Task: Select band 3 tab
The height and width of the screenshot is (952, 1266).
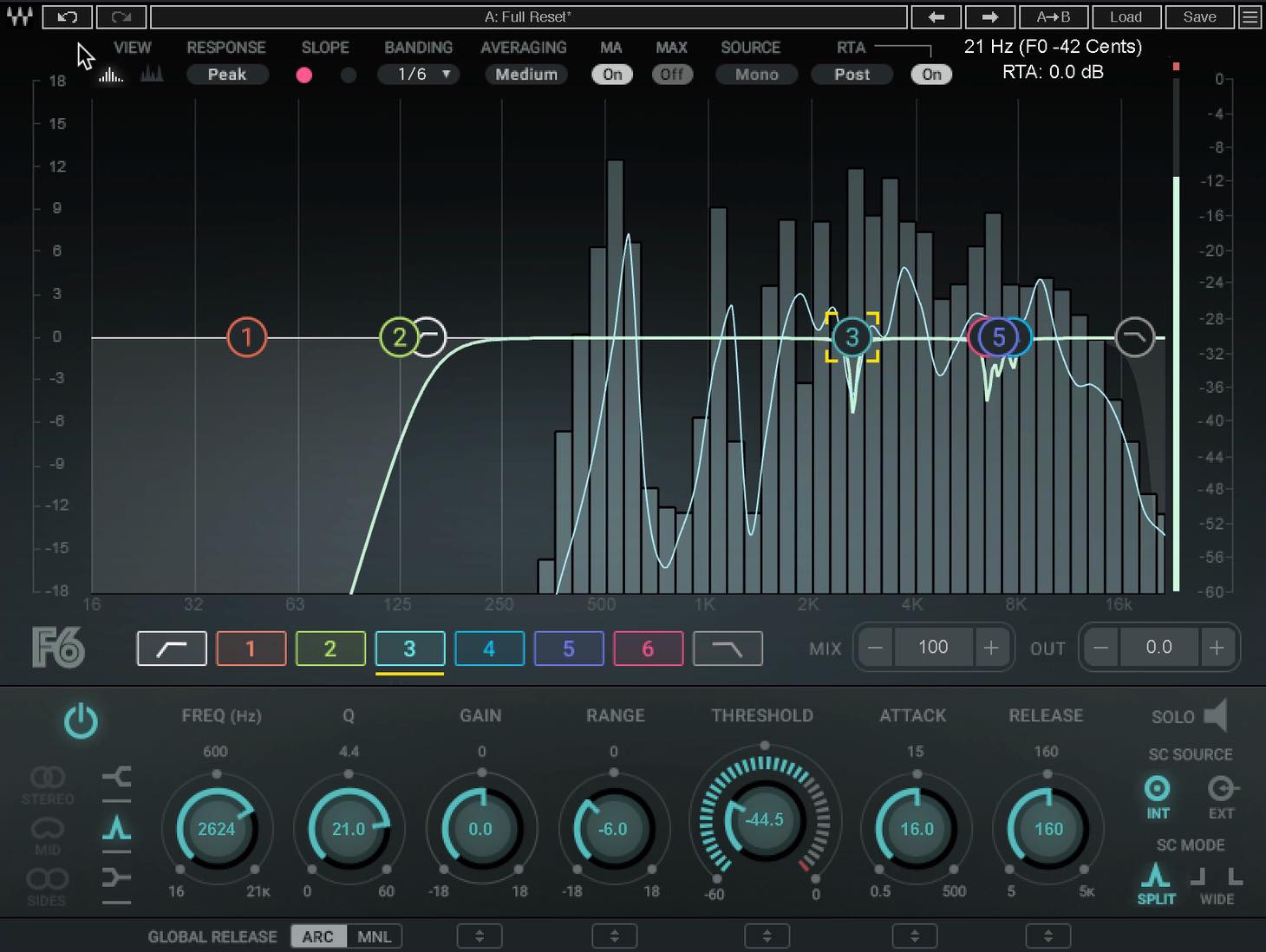Action: 410,649
